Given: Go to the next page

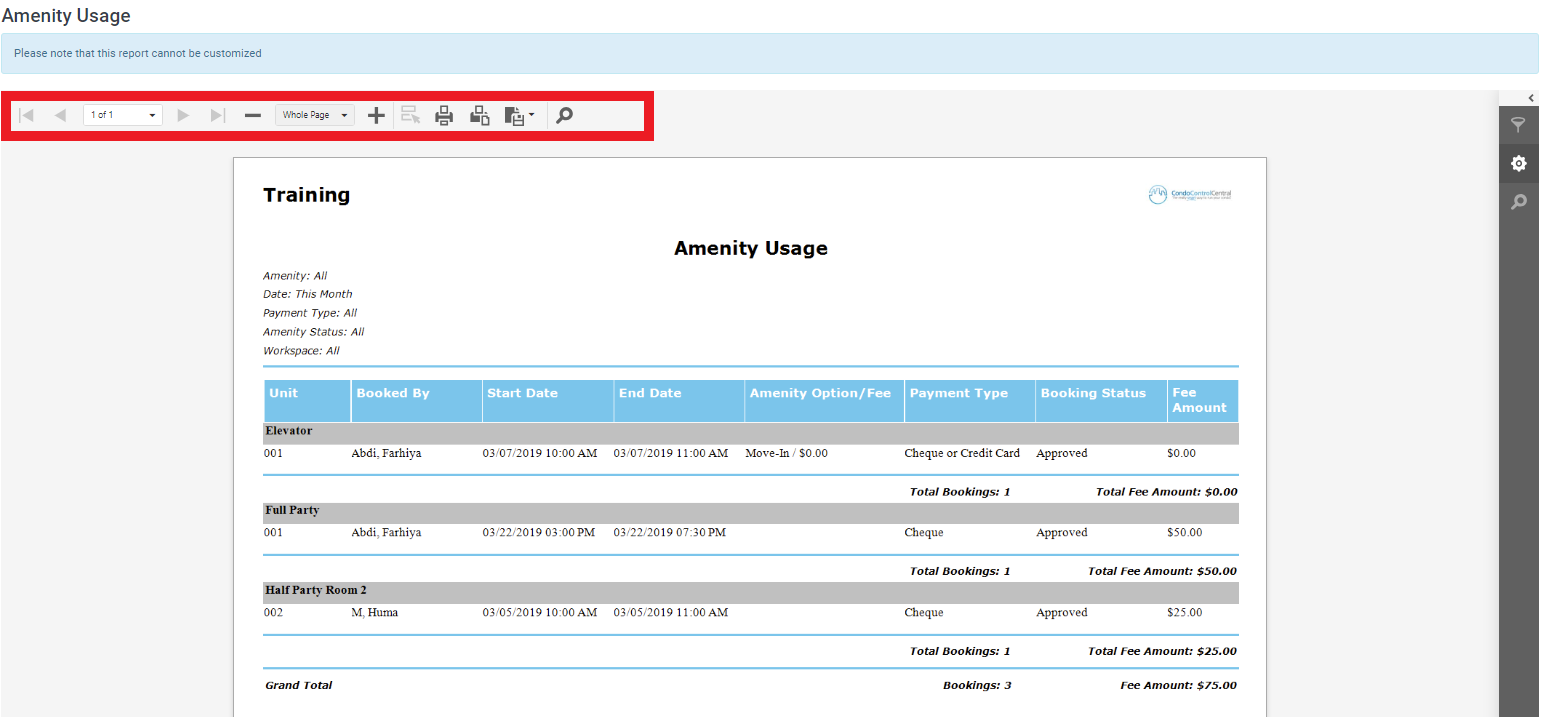Looking at the screenshot, I should tap(183, 115).
